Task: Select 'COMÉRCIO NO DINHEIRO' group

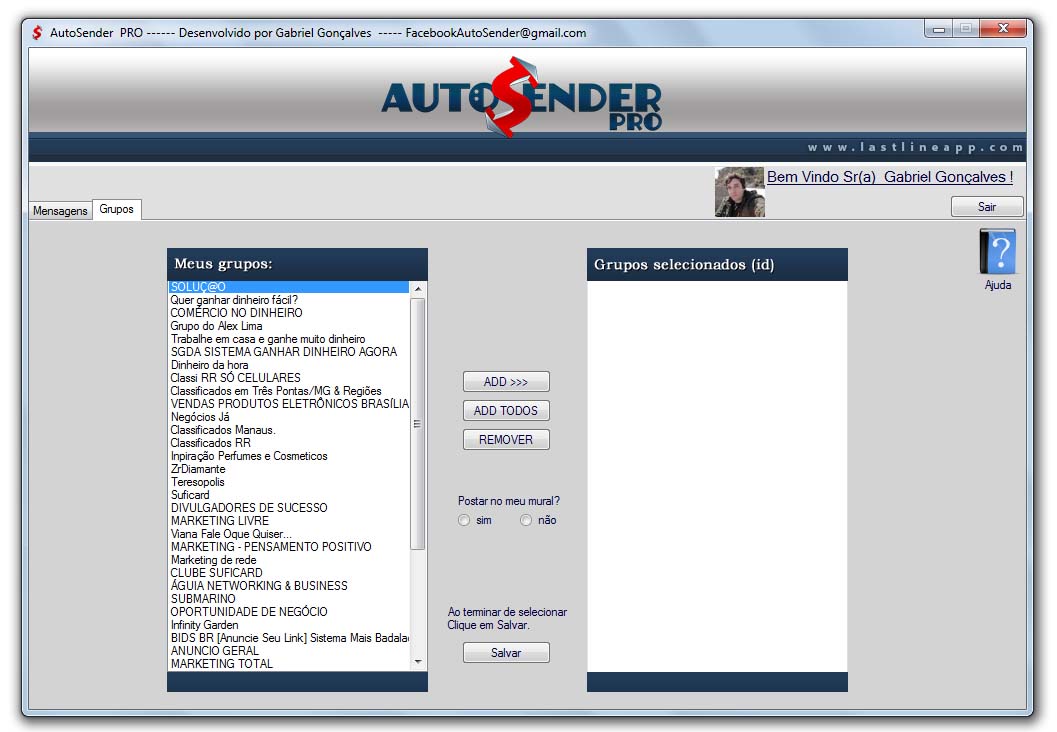Action: [289, 313]
